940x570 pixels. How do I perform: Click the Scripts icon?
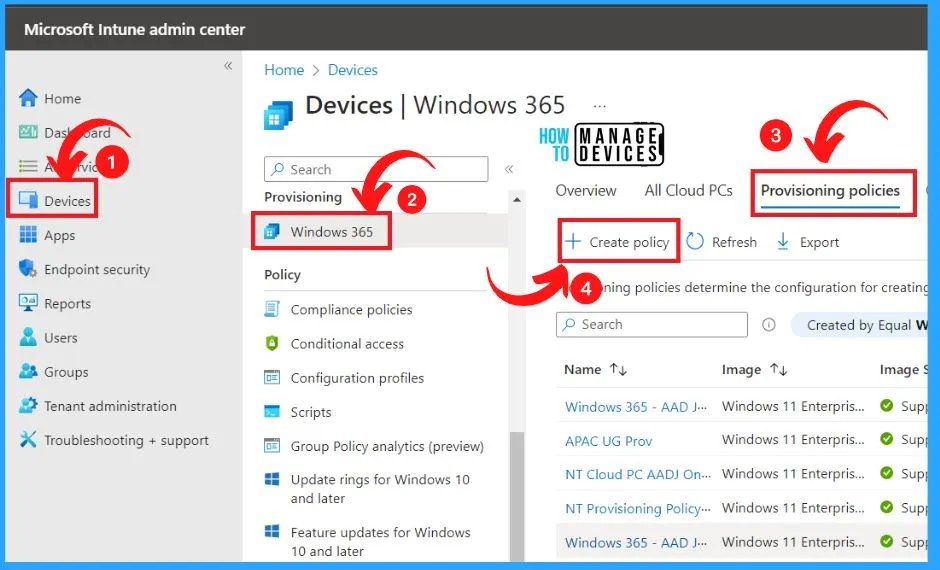tap(272, 412)
